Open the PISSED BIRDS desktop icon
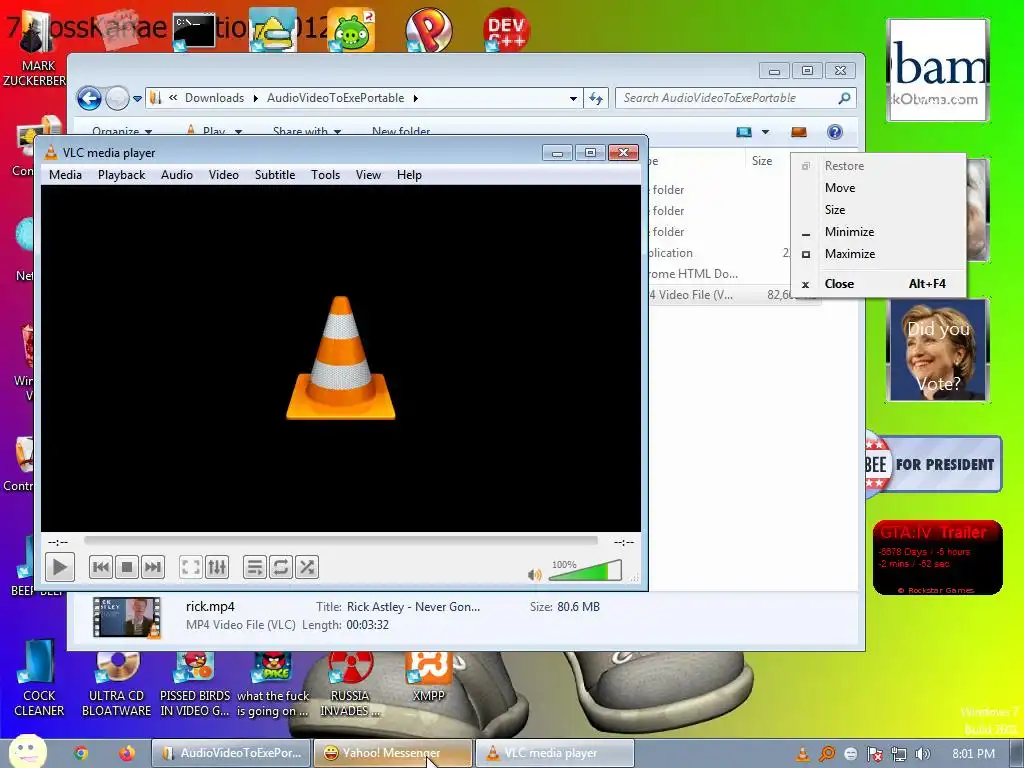The width and height of the screenshot is (1024, 768). [195, 684]
